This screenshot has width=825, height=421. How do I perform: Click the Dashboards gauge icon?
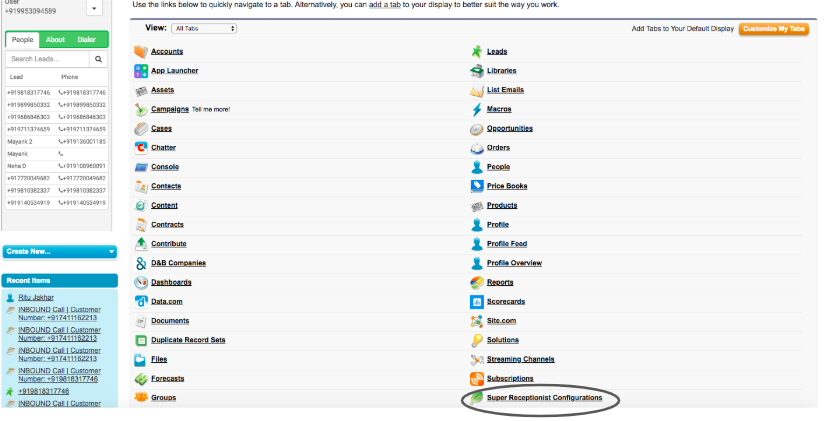point(141,283)
